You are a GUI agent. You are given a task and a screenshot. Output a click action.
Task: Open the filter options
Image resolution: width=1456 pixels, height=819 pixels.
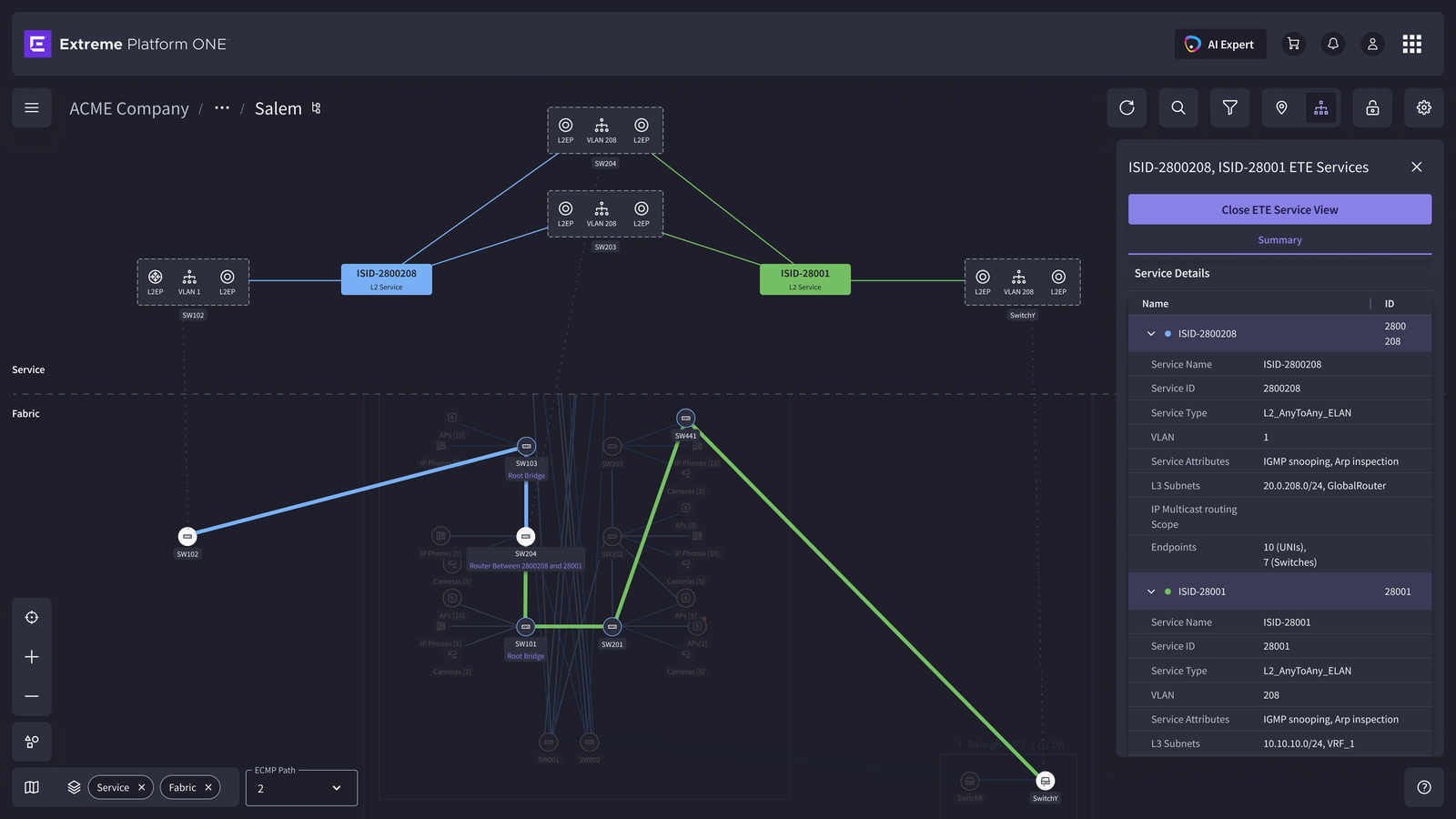pos(1230,108)
